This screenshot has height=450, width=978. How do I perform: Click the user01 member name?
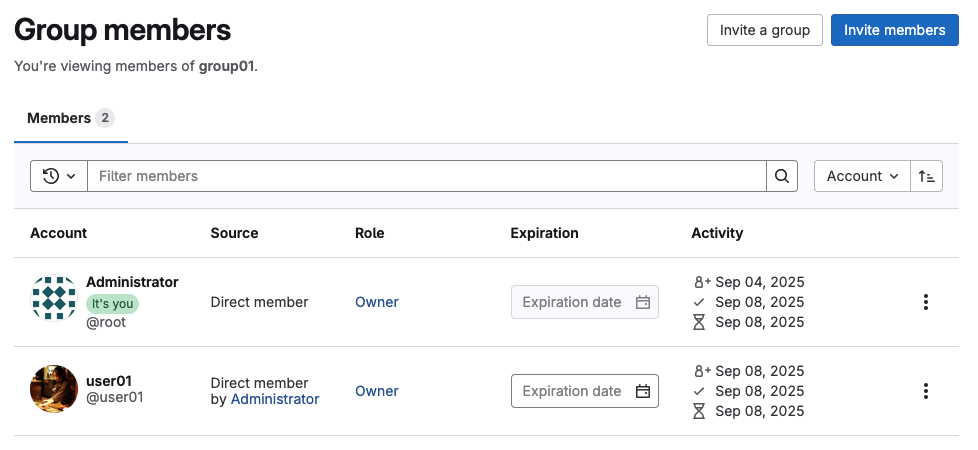coord(109,381)
